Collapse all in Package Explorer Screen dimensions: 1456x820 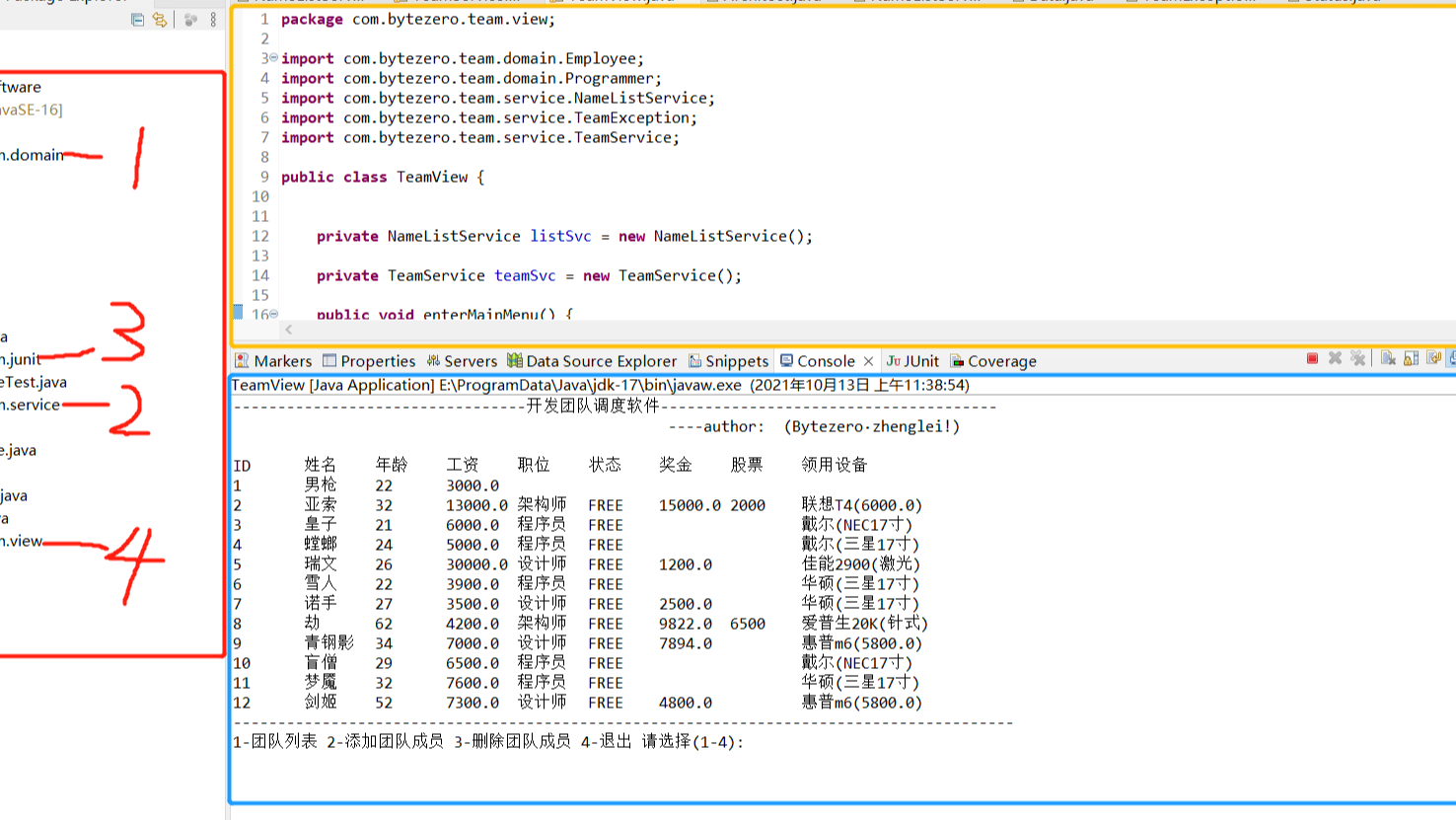pyautogui.click(x=137, y=20)
